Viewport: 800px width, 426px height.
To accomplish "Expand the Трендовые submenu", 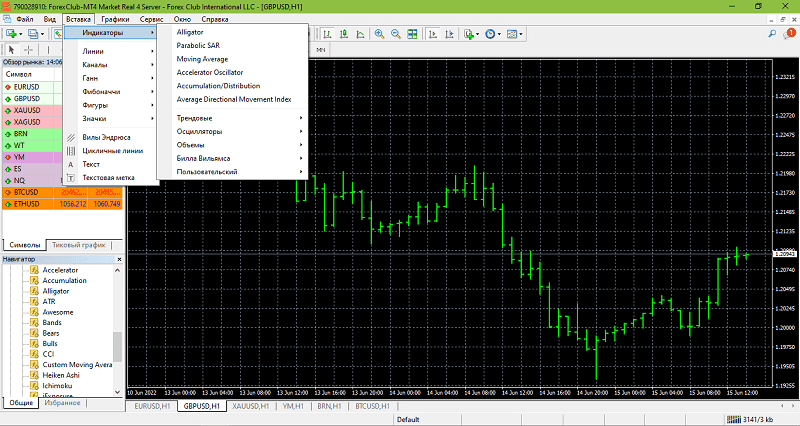I will [233, 118].
